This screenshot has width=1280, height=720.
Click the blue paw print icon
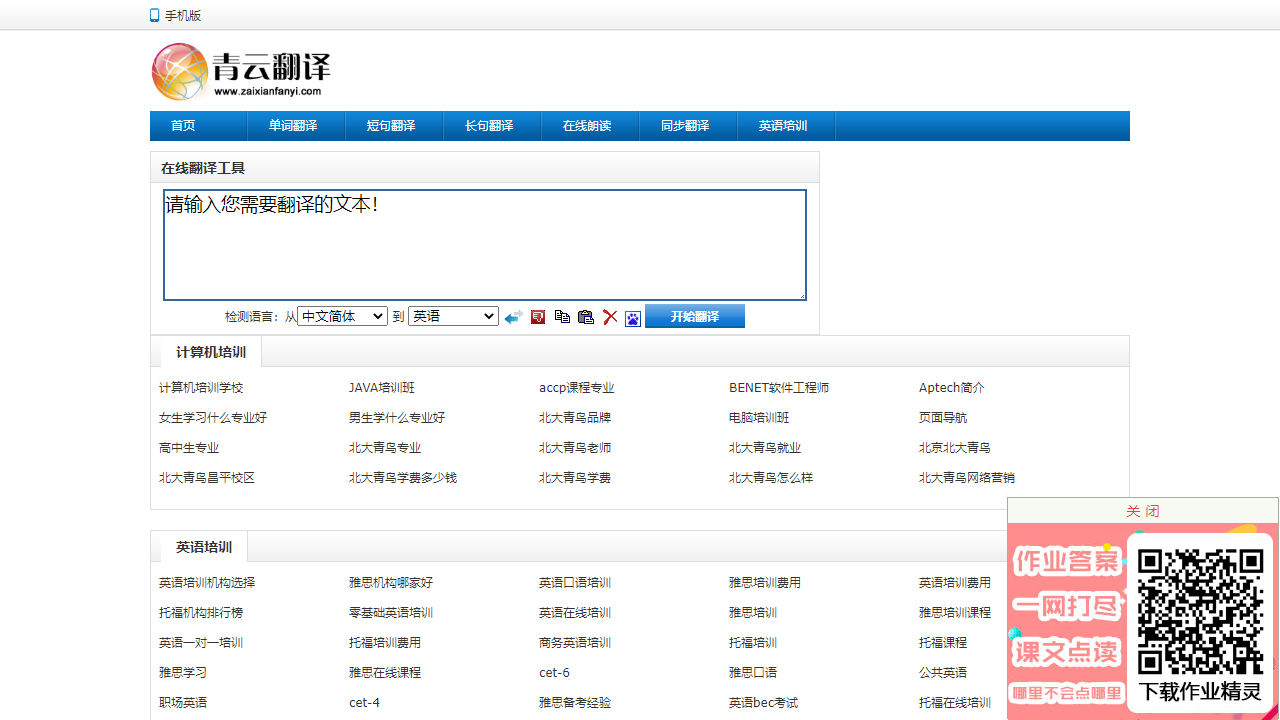633,318
